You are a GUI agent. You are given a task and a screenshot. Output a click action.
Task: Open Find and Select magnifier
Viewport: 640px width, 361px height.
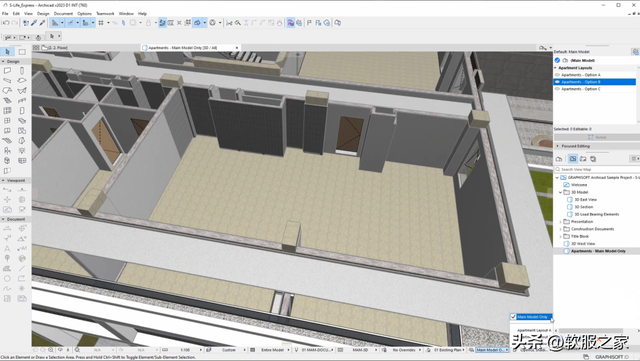pos(238,23)
